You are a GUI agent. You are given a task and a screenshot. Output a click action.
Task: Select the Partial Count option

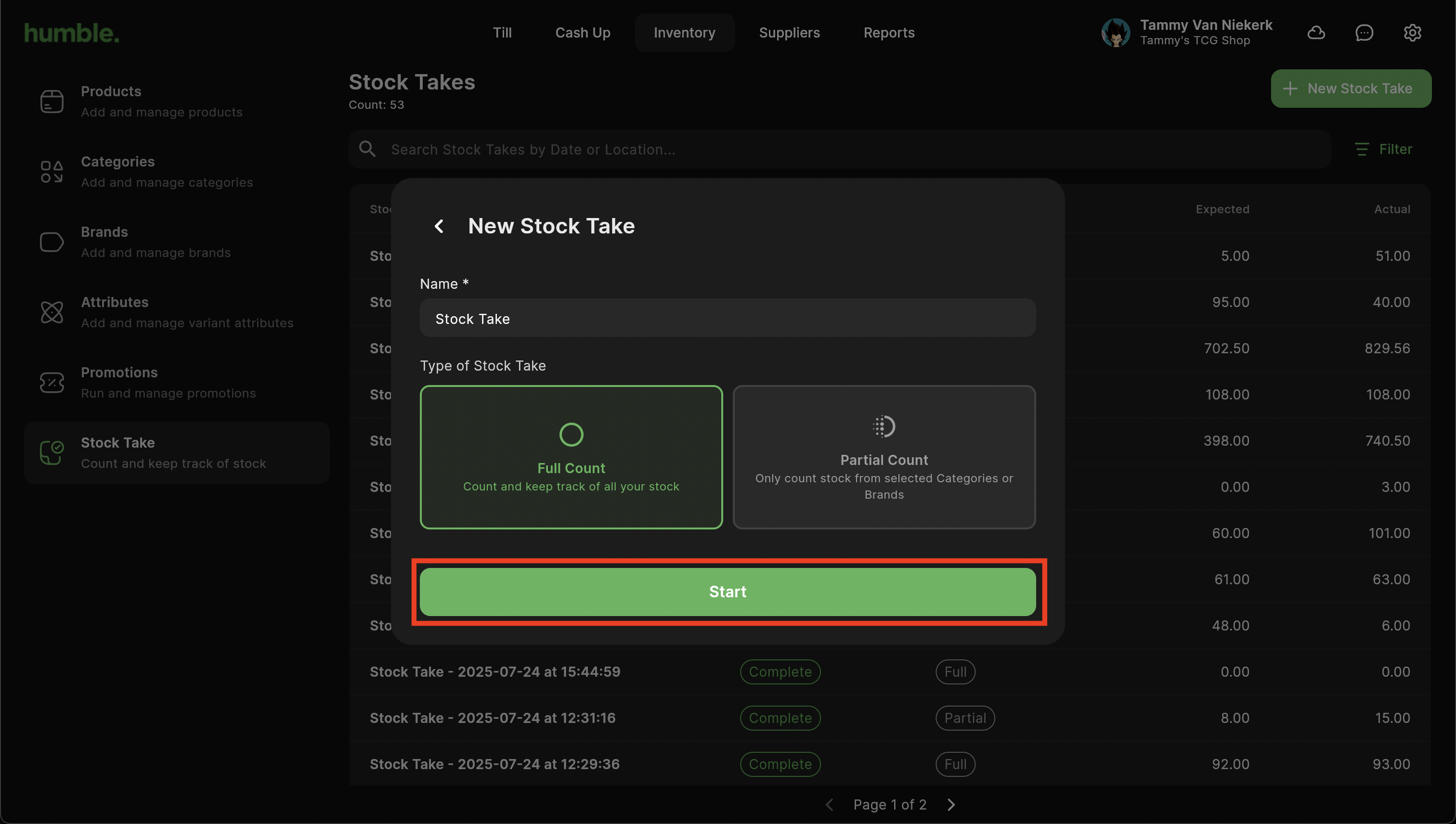(x=884, y=457)
